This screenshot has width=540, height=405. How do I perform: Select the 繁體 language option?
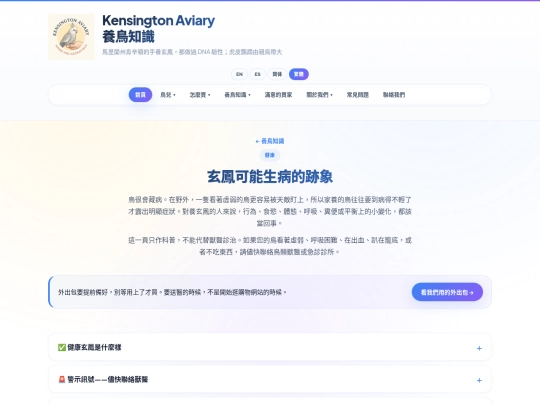point(299,74)
